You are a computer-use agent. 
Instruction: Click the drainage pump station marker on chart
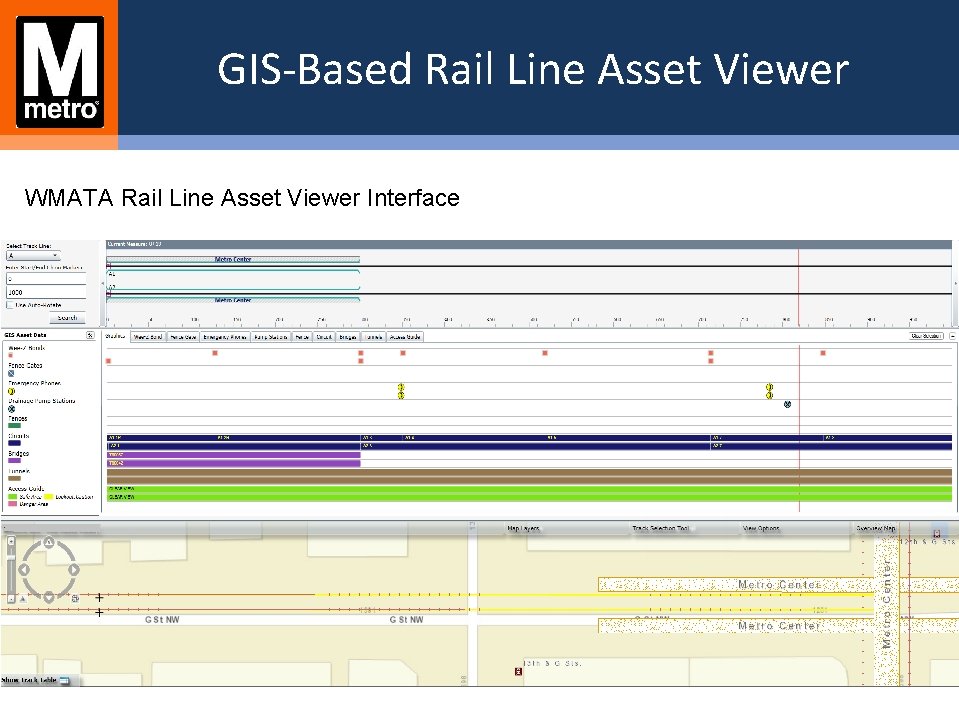[788, 404]
